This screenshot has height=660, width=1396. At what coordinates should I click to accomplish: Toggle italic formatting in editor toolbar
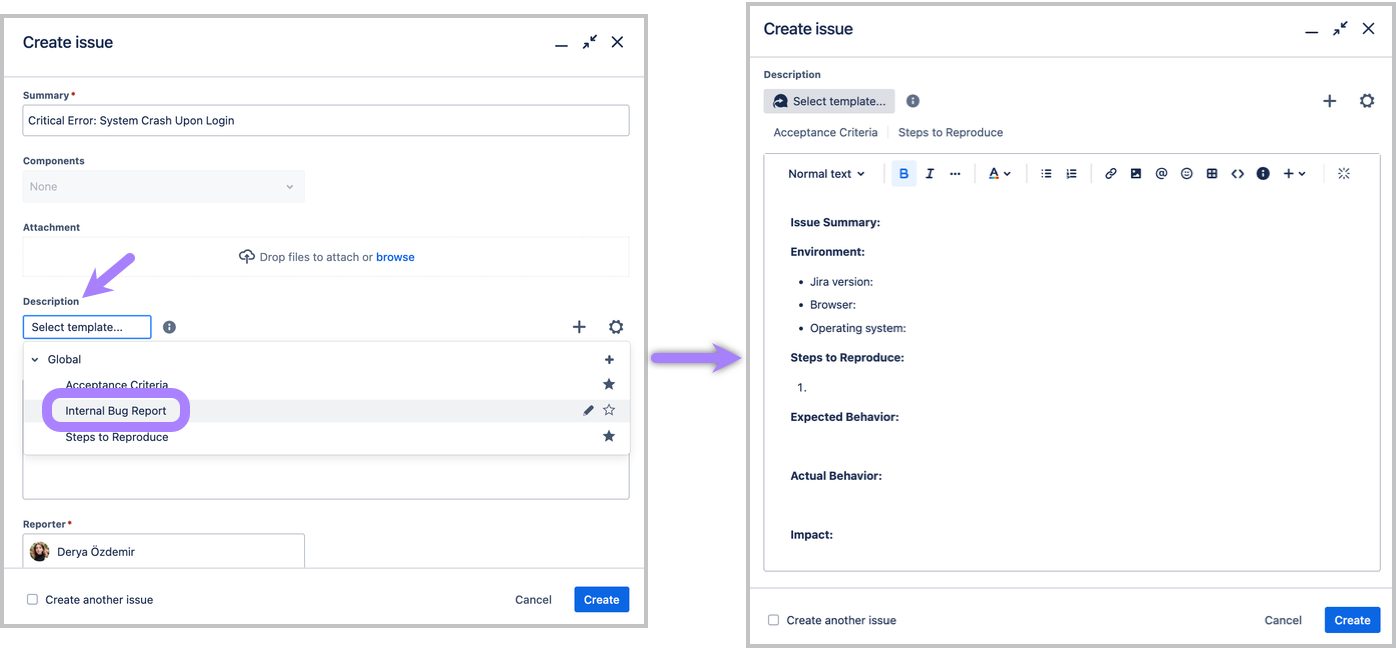[x=929, y=174]
